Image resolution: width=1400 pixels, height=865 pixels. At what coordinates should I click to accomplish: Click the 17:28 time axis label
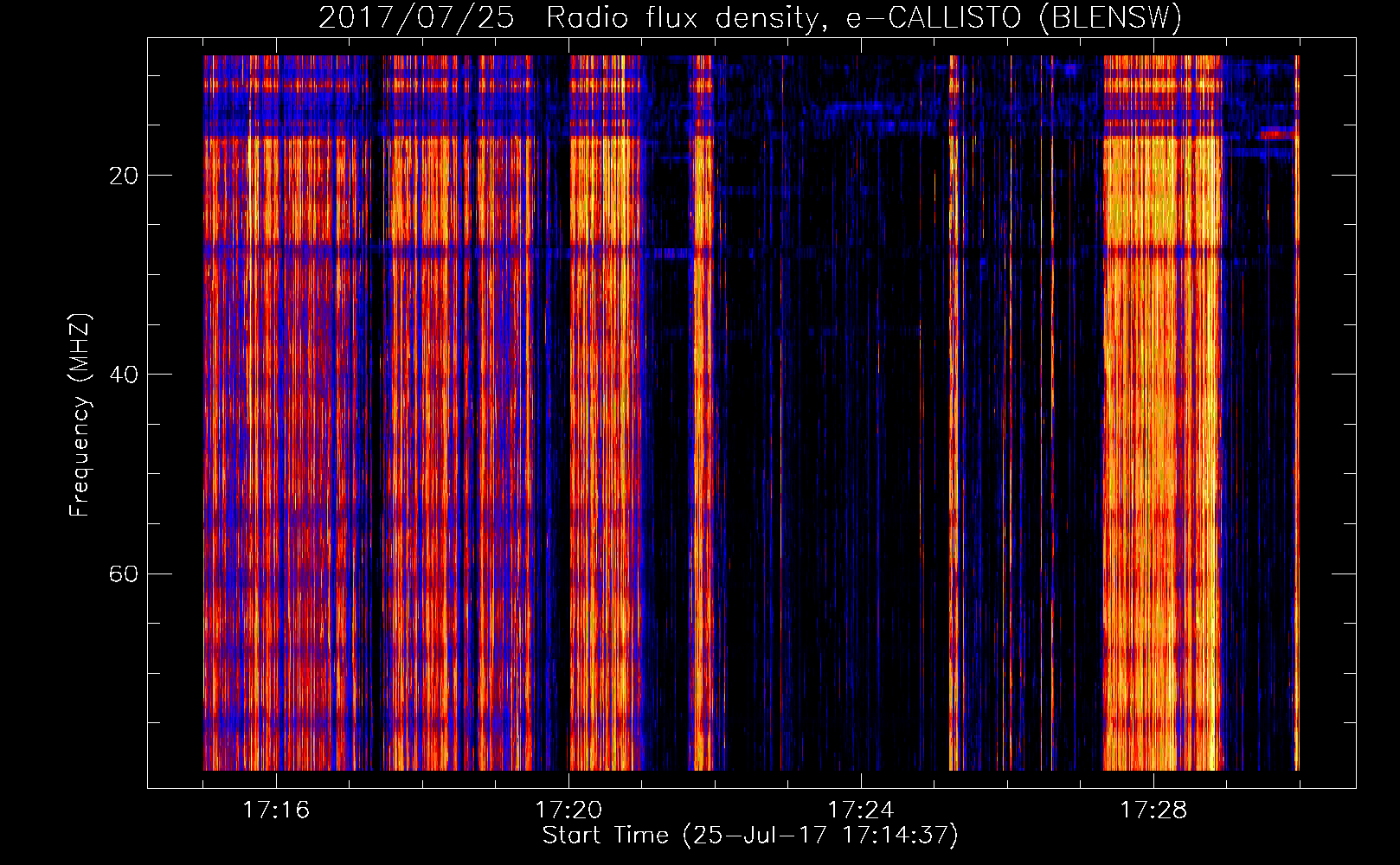(1153, 810)
